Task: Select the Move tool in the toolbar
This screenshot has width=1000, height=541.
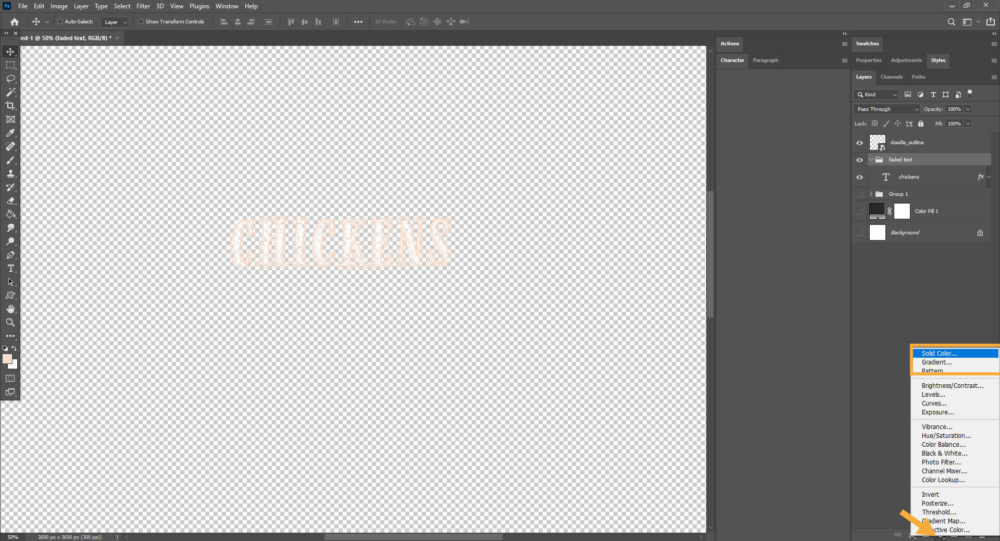Action: pos(11,52)
